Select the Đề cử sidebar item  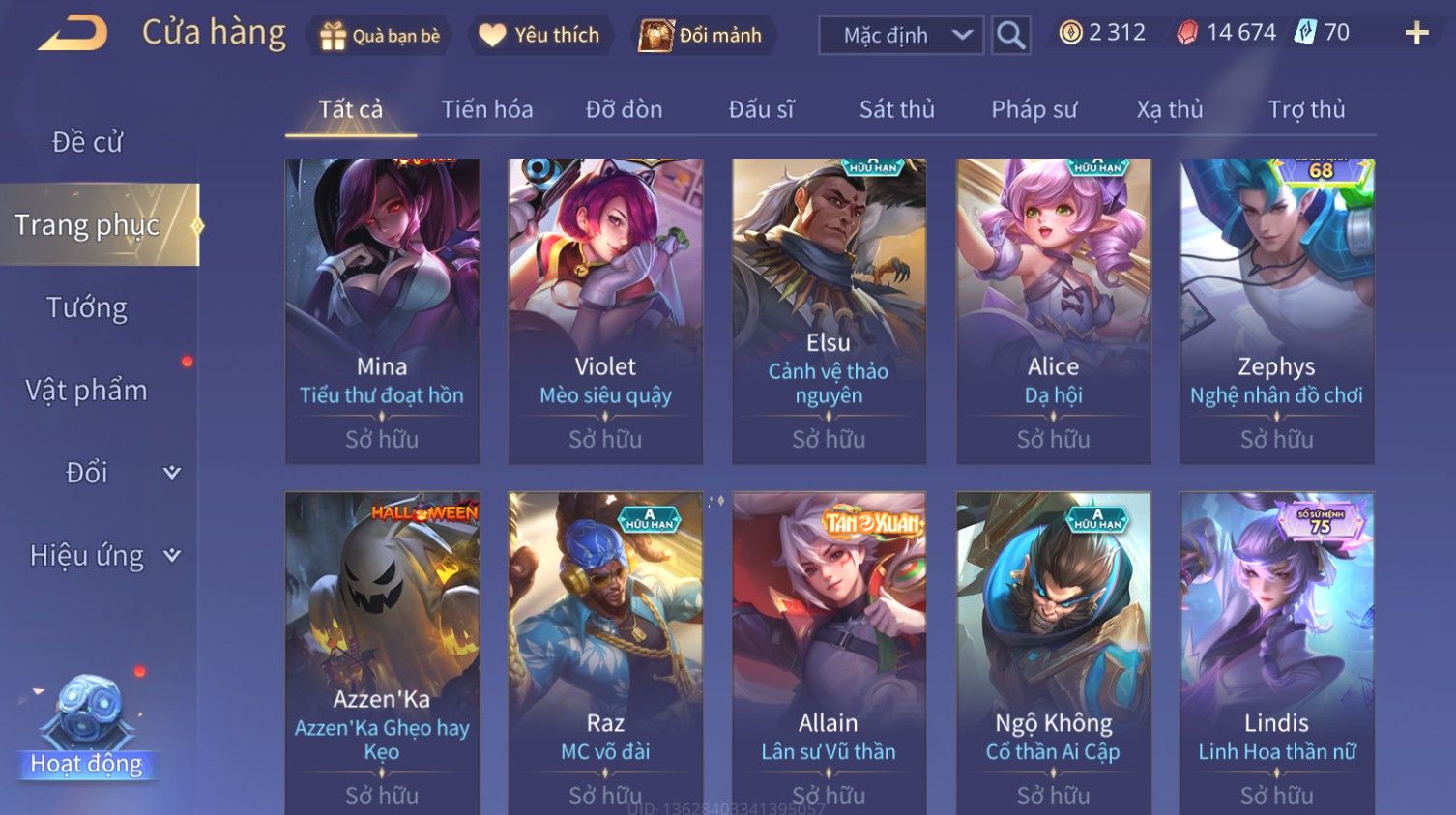click(x=87, y=142)
